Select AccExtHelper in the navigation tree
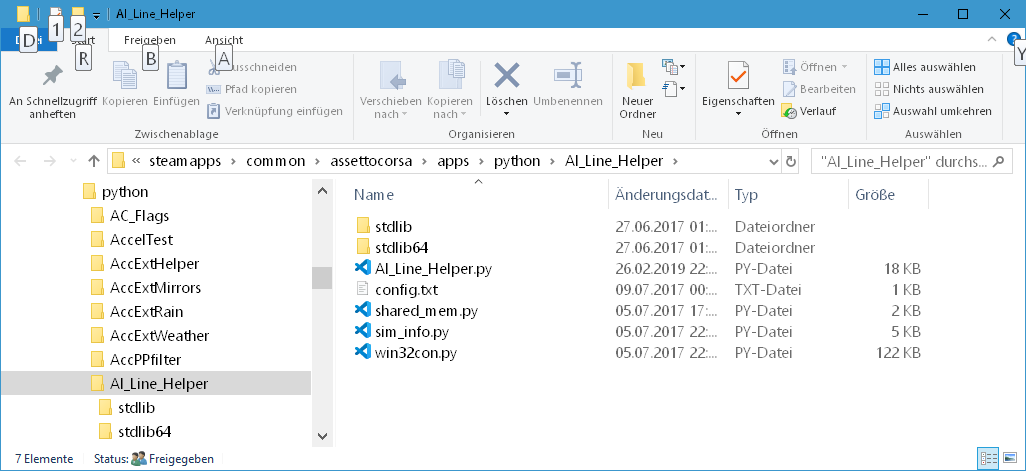The height and width of the screenshot is (471, 1026). 154,264
